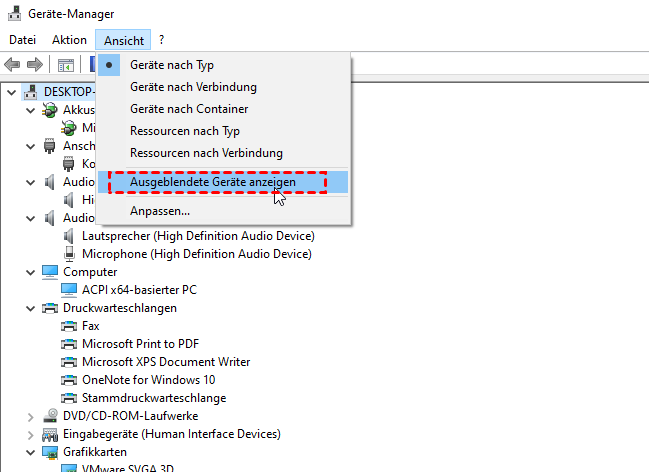The width and height of the screenshot is (649, 472).
Task: Choose Anpassen... from the Ansicht menu
Action: click(160, 211)
